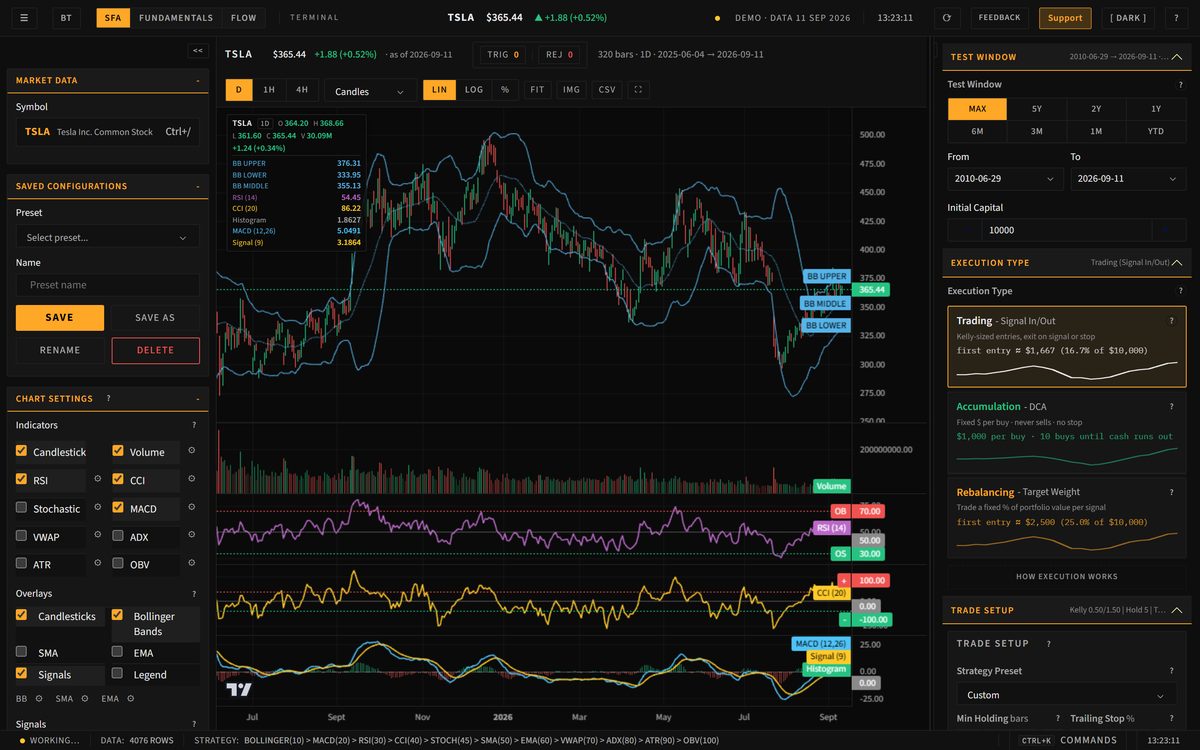Screen dimensions: 1200x750
Task: Enable the VWAP checkbox
Action: pyautogui.click(x=22, y=536)
